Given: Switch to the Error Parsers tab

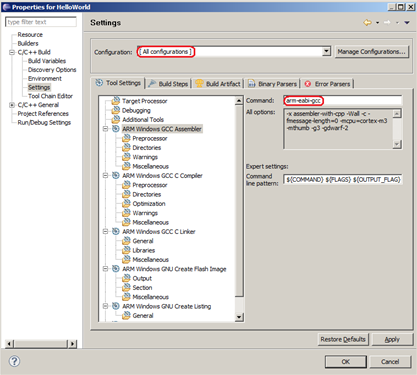Looking at the screenshot, I should point(328,84).
